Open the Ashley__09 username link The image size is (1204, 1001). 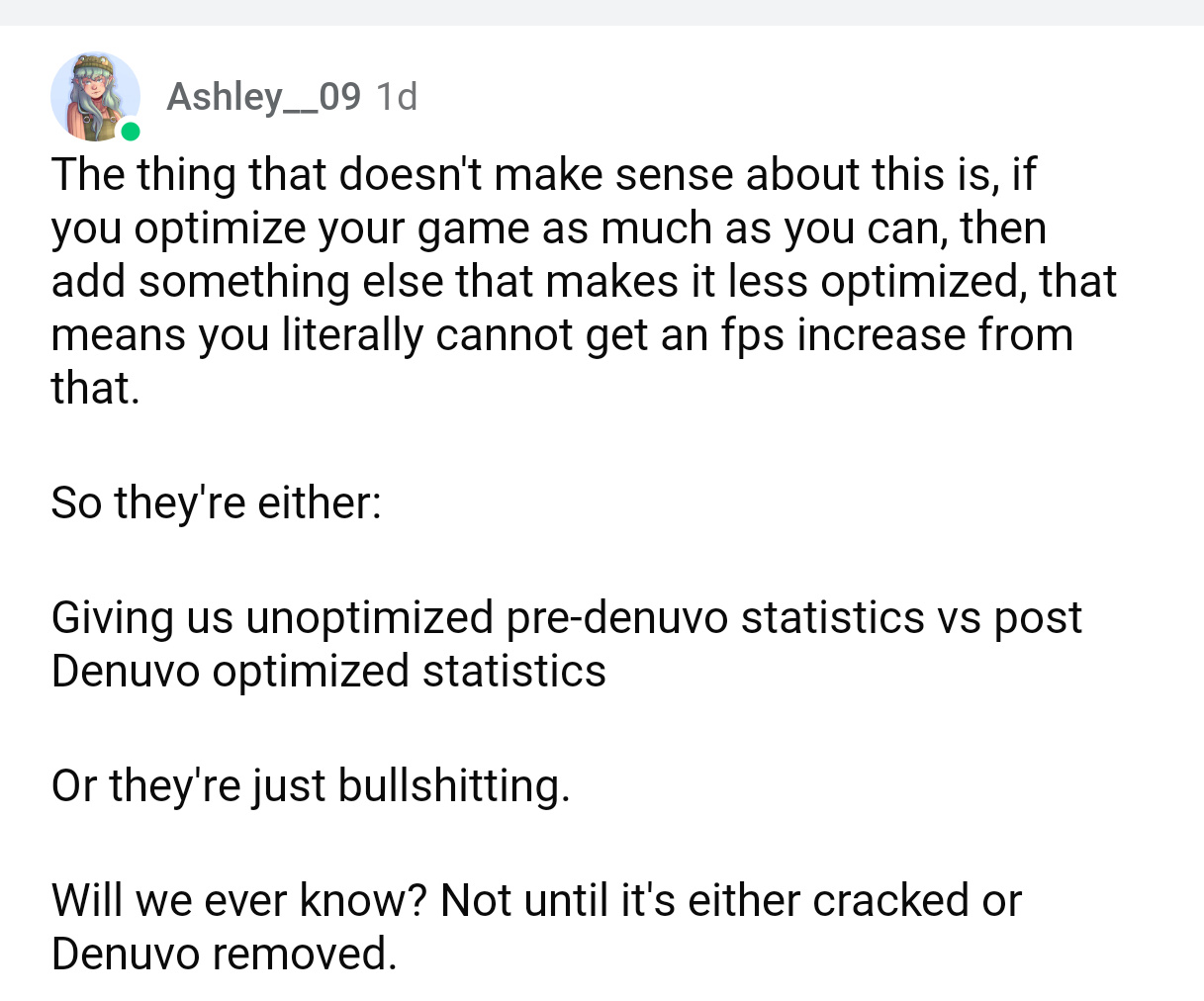coord(263,96)
